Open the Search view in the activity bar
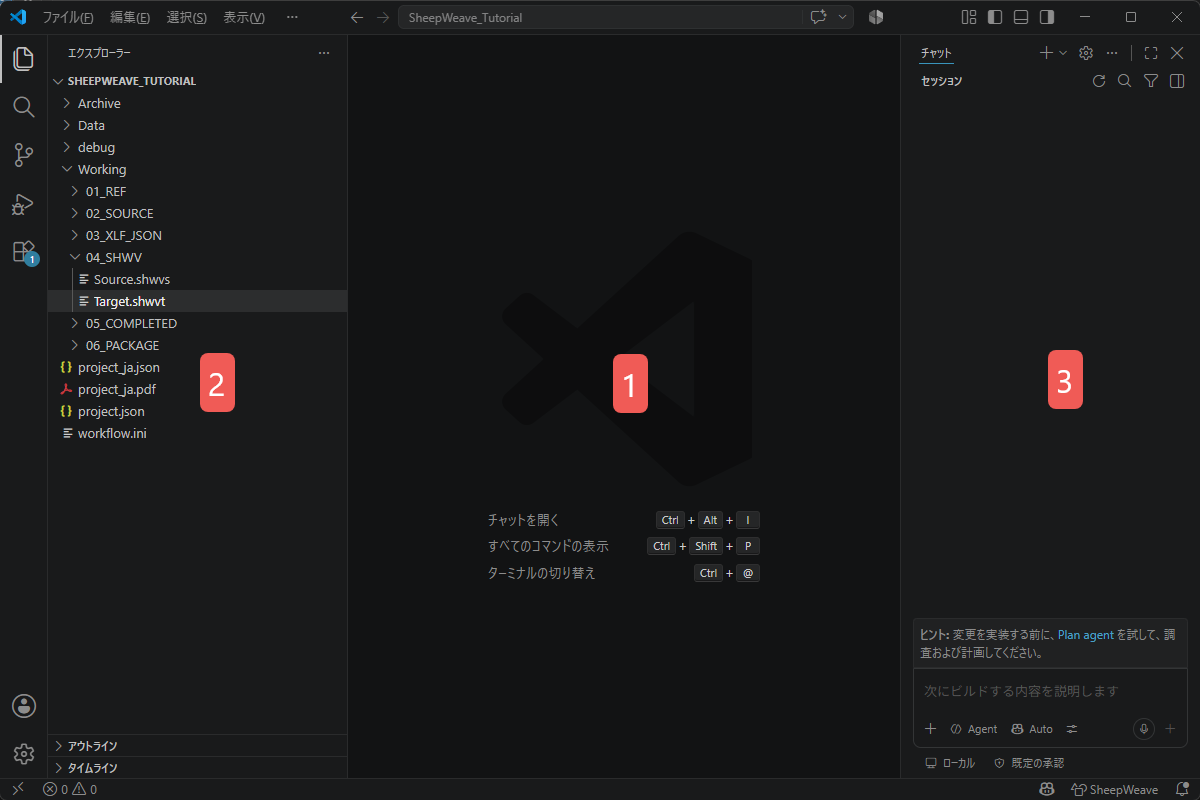Viewport: 1200px width, 800px height. click(x=24, y=107)
